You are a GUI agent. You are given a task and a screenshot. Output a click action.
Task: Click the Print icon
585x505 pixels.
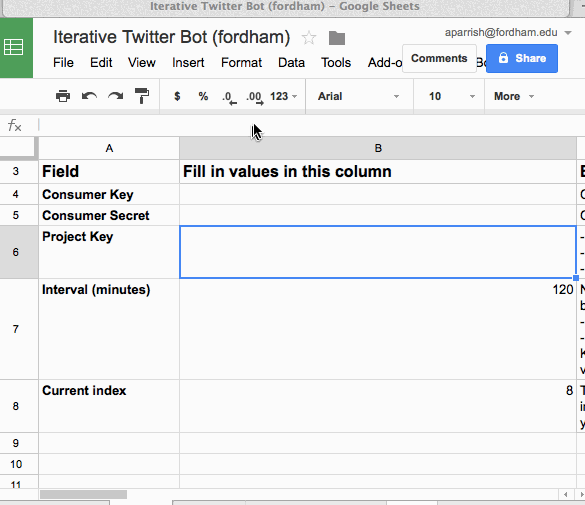(63, 96)
